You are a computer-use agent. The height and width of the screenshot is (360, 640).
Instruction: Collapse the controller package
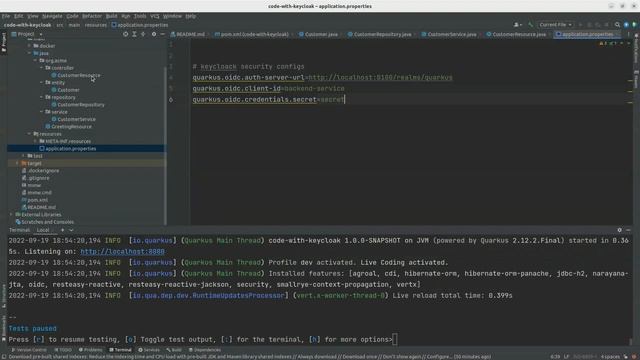coord(42,68)
